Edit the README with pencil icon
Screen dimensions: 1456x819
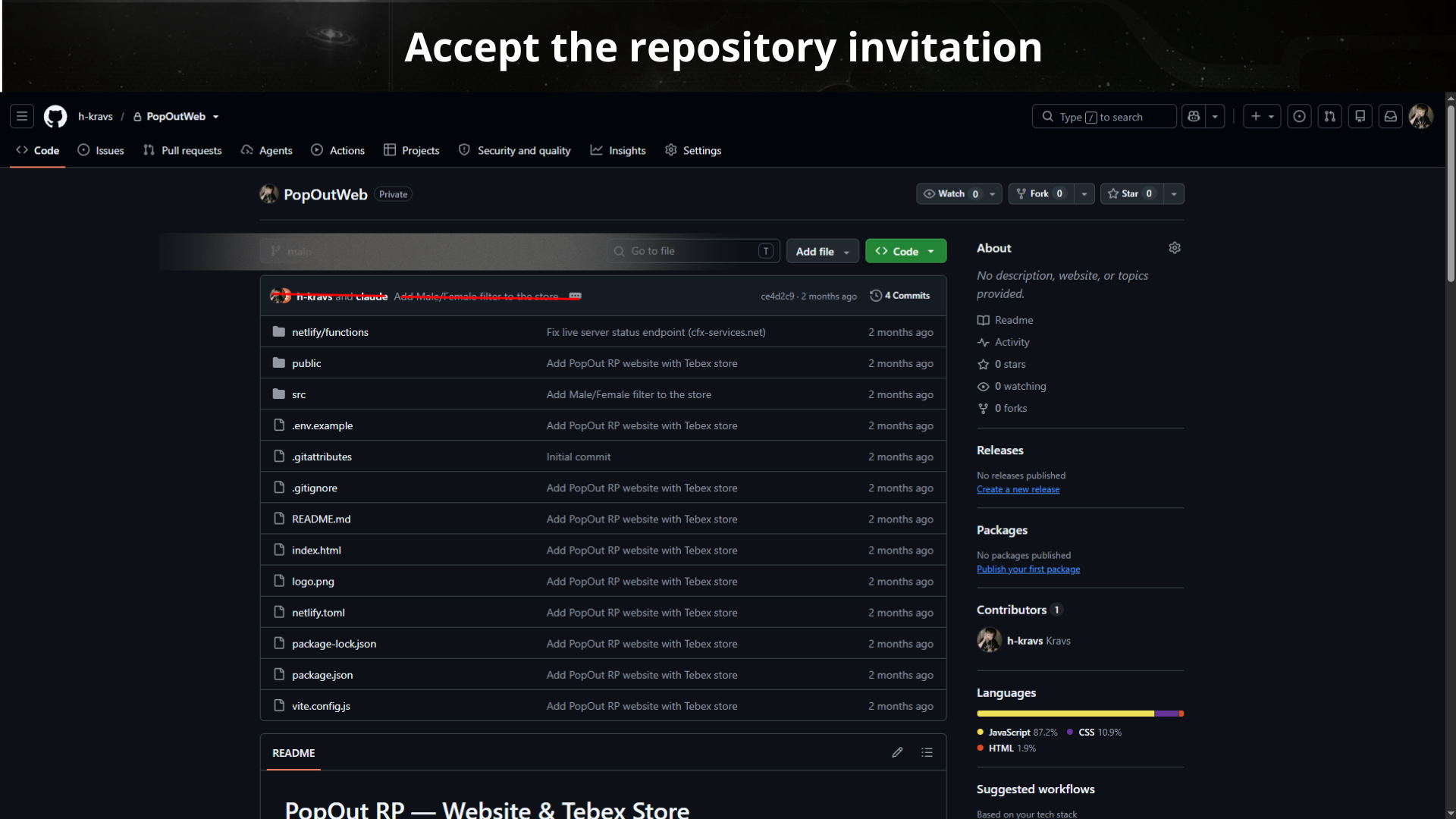point(897,752)
